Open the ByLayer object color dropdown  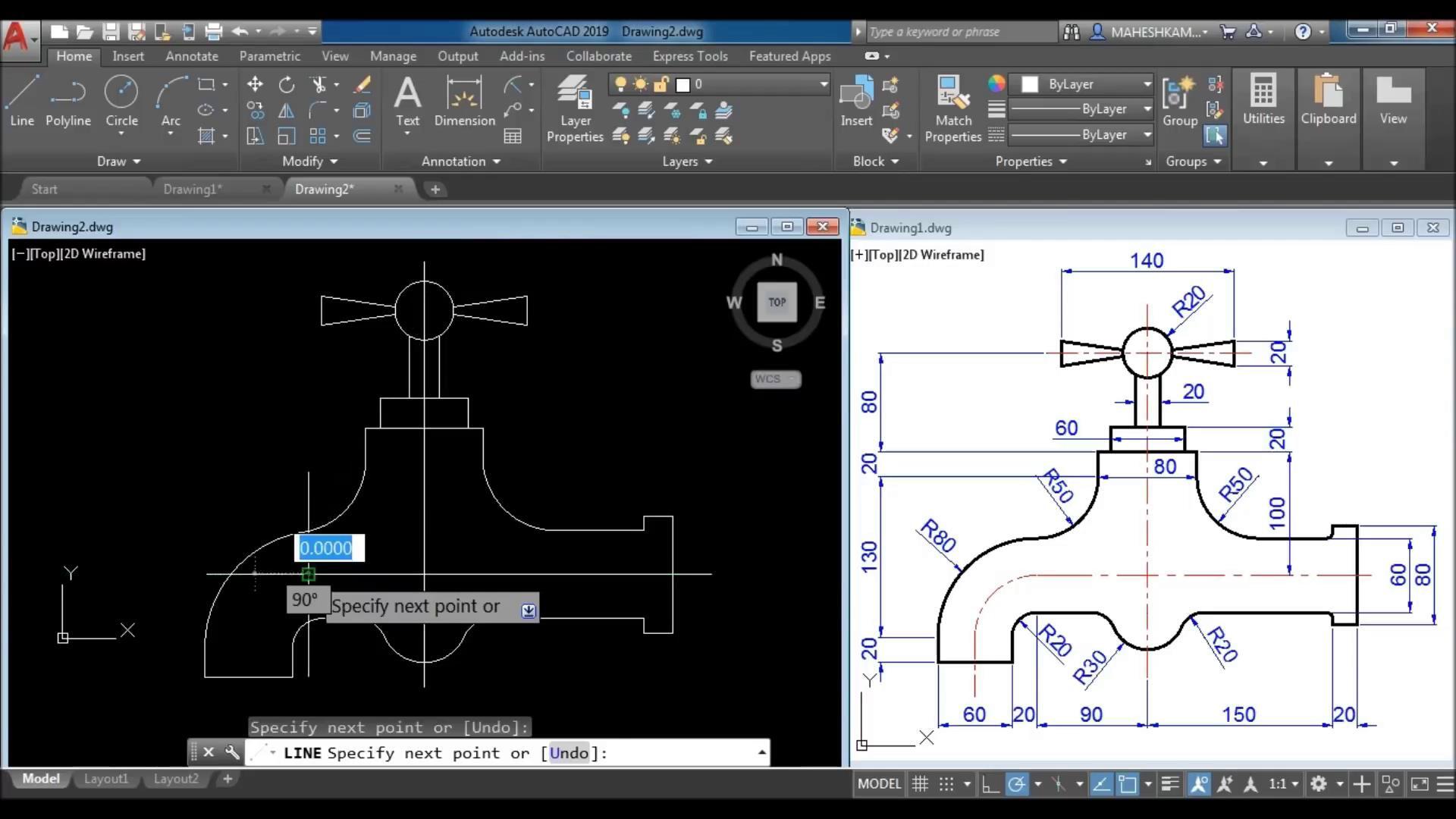click(x=1147, y=84)
